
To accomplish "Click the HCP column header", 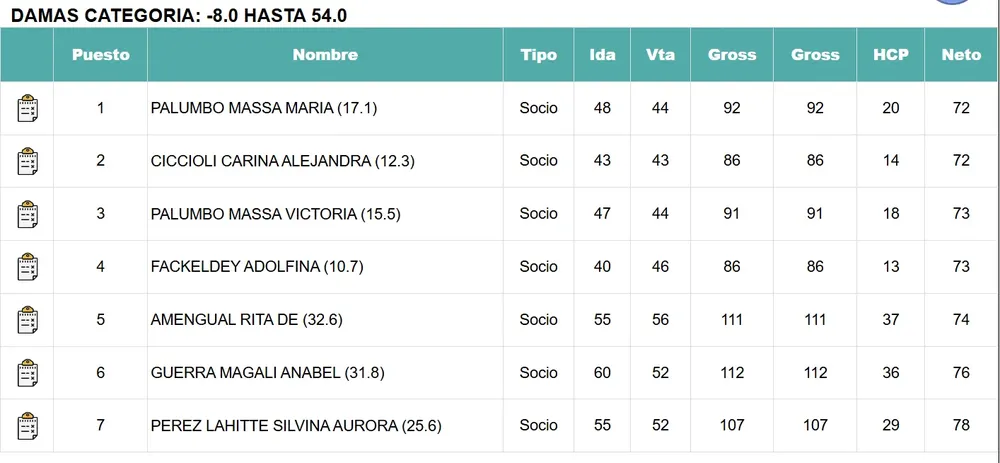I will (x=890, y=55).
